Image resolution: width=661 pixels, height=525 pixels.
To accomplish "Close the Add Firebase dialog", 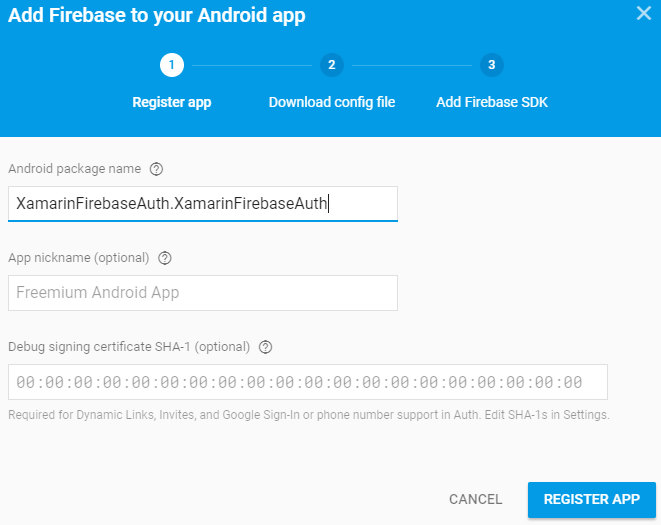I will [x=645, y=13].
